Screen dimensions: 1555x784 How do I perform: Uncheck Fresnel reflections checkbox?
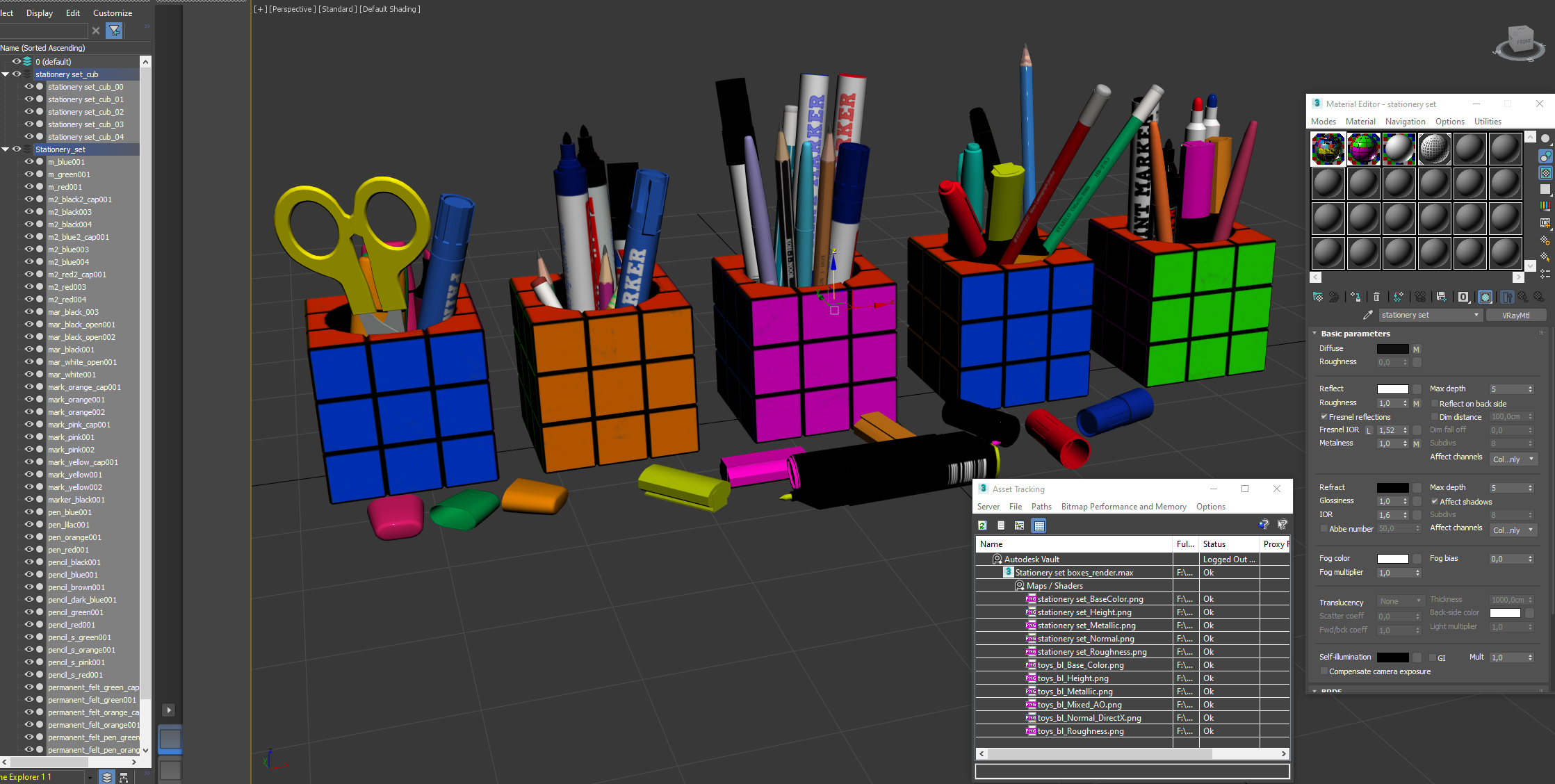tap(1324, 417)
